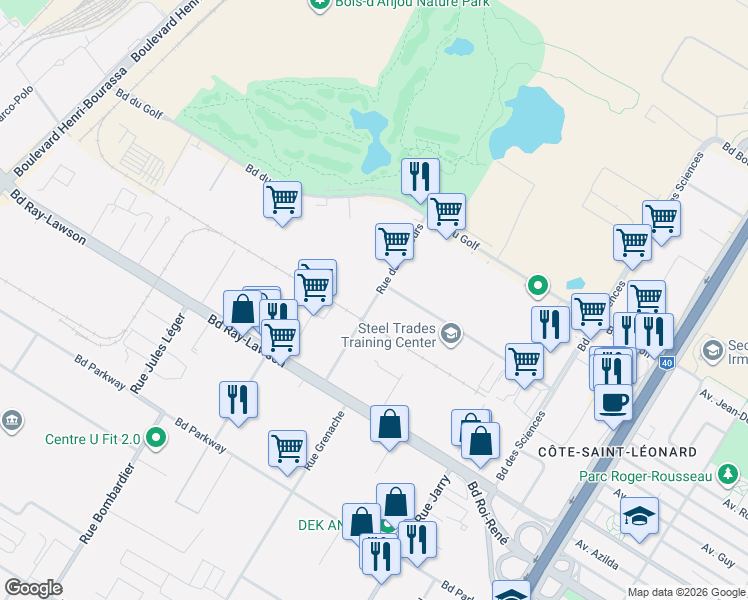Select the museum building icon at left edge
This screenshot has height=600, width=748.
(x=12, y=421)
